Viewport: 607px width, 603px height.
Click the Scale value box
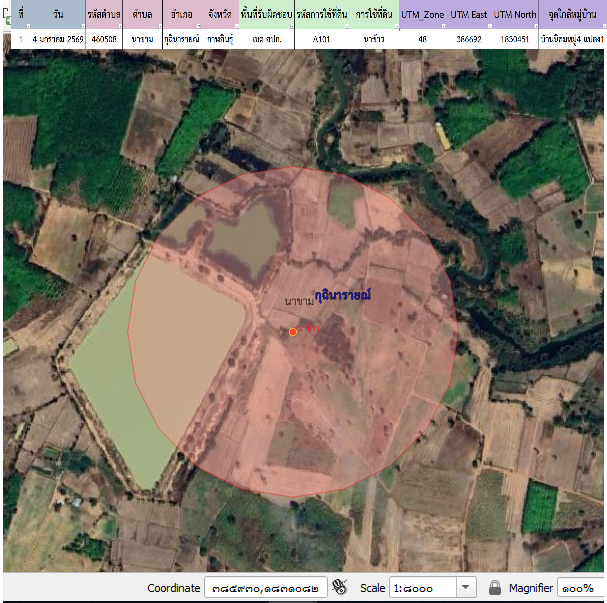422,587
